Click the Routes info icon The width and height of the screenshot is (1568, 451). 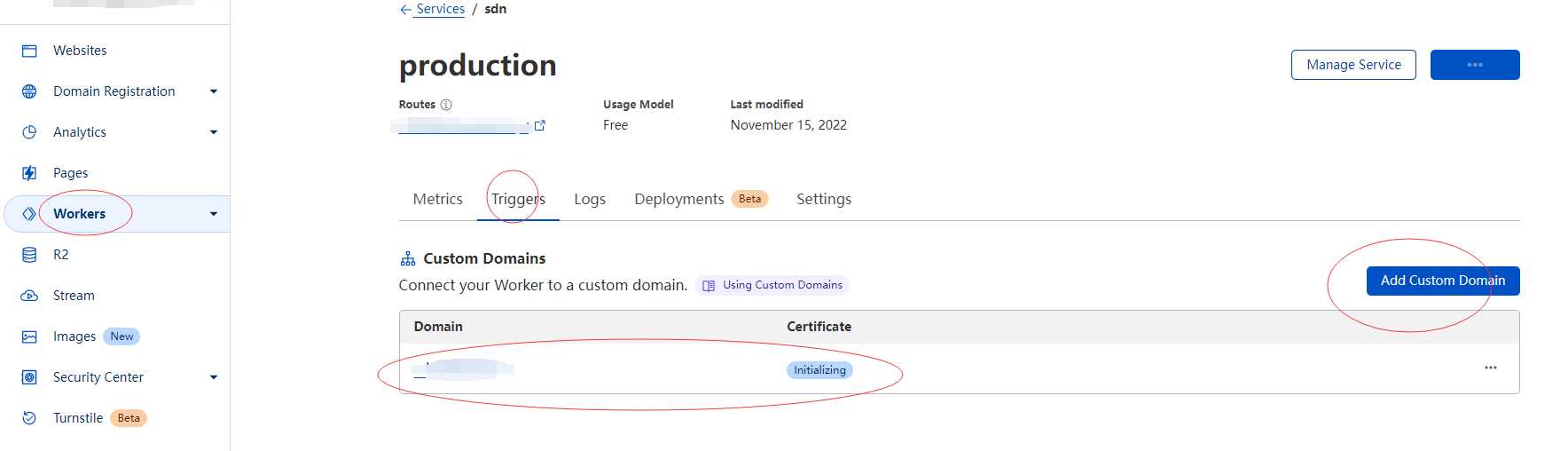446,105
